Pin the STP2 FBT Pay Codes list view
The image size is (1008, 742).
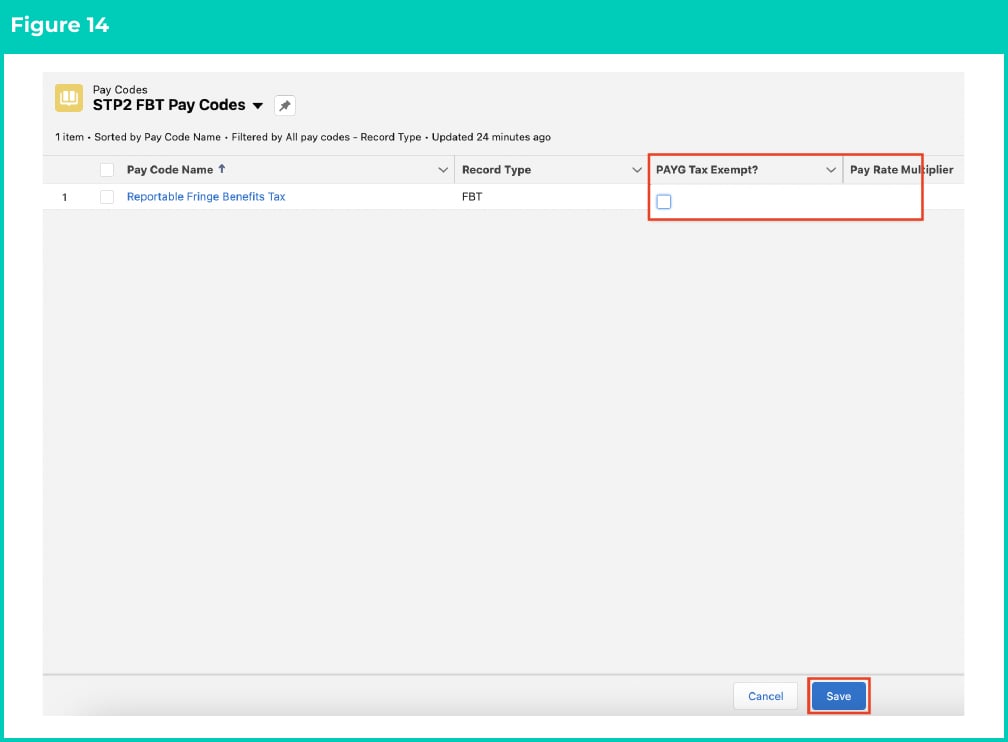285,105
